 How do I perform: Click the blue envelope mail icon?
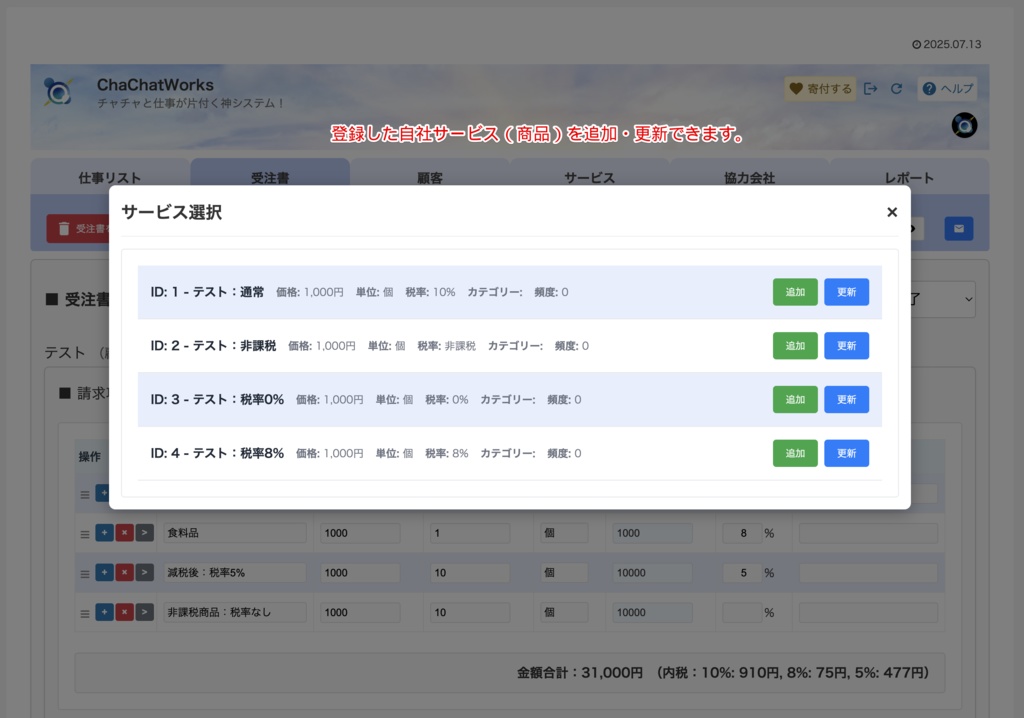click(x=958, y=228)
